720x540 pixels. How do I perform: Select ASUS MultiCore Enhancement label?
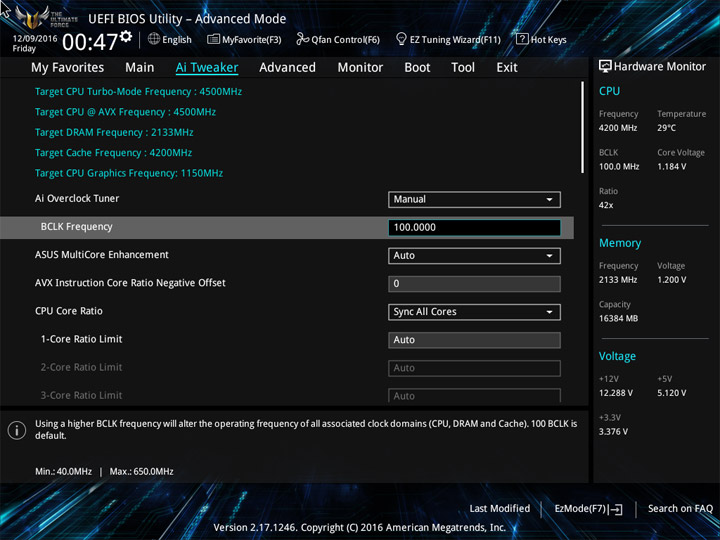pyautogui.click(x=101, y=255)
